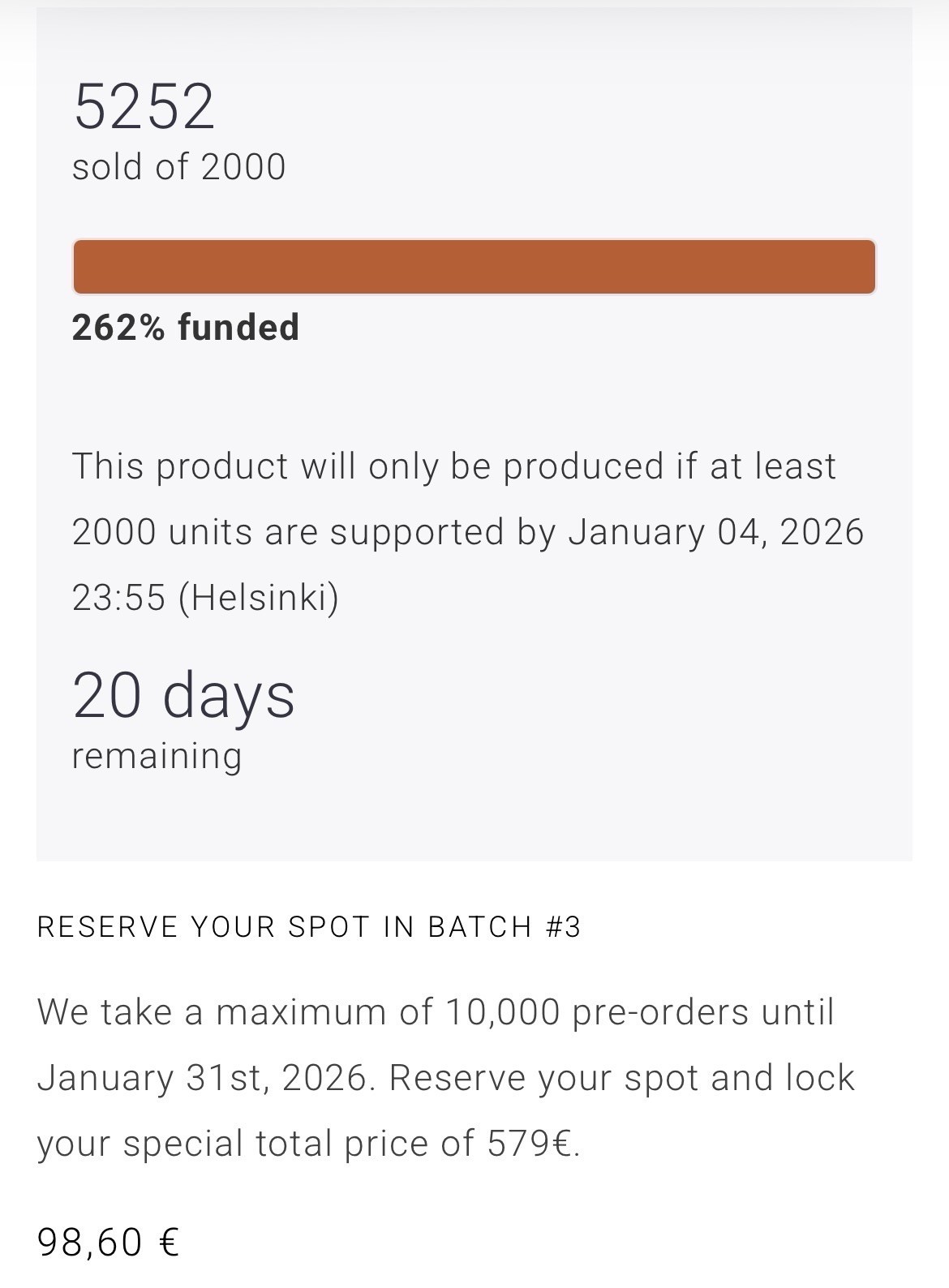The height and width of the screenshot is (1288, 949).
Task: Click the 579€ special total price
Action: [532, 1144]
